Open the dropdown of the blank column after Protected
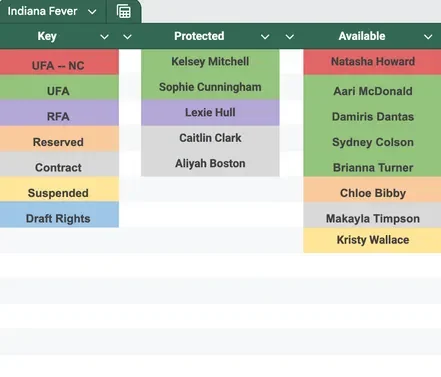This screenshot has width=441, height=377. 290,37
